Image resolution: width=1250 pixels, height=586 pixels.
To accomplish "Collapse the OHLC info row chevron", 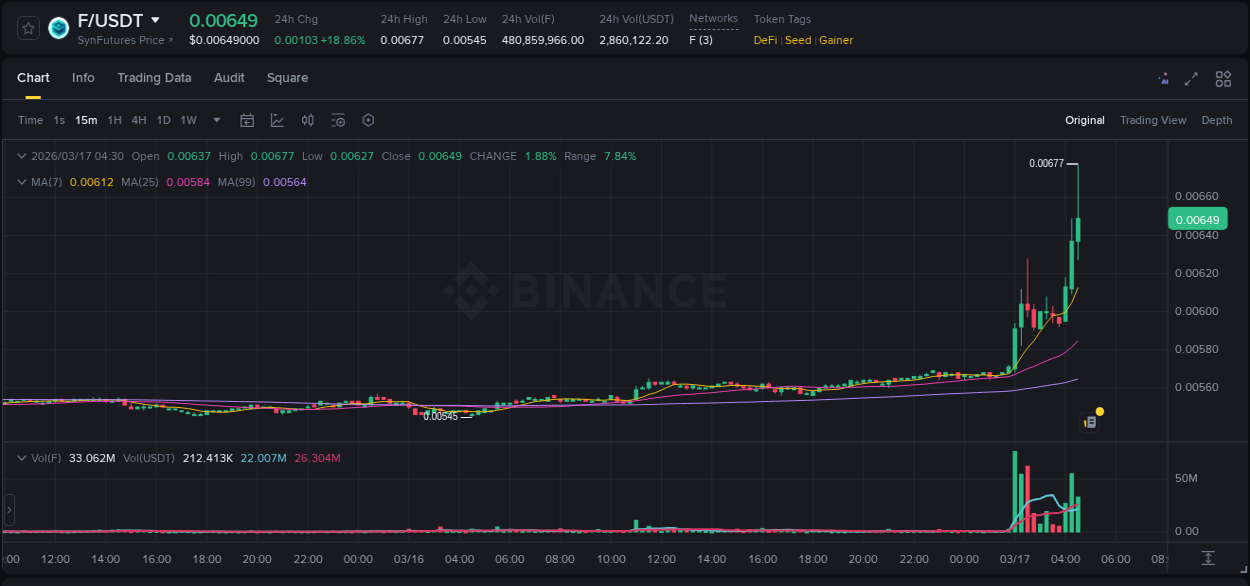I will point(21,156).
